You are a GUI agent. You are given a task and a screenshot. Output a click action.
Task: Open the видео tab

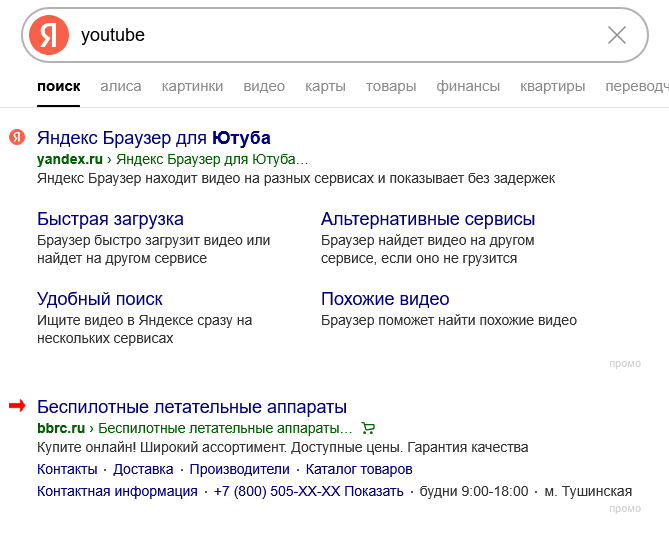[264, 86]
